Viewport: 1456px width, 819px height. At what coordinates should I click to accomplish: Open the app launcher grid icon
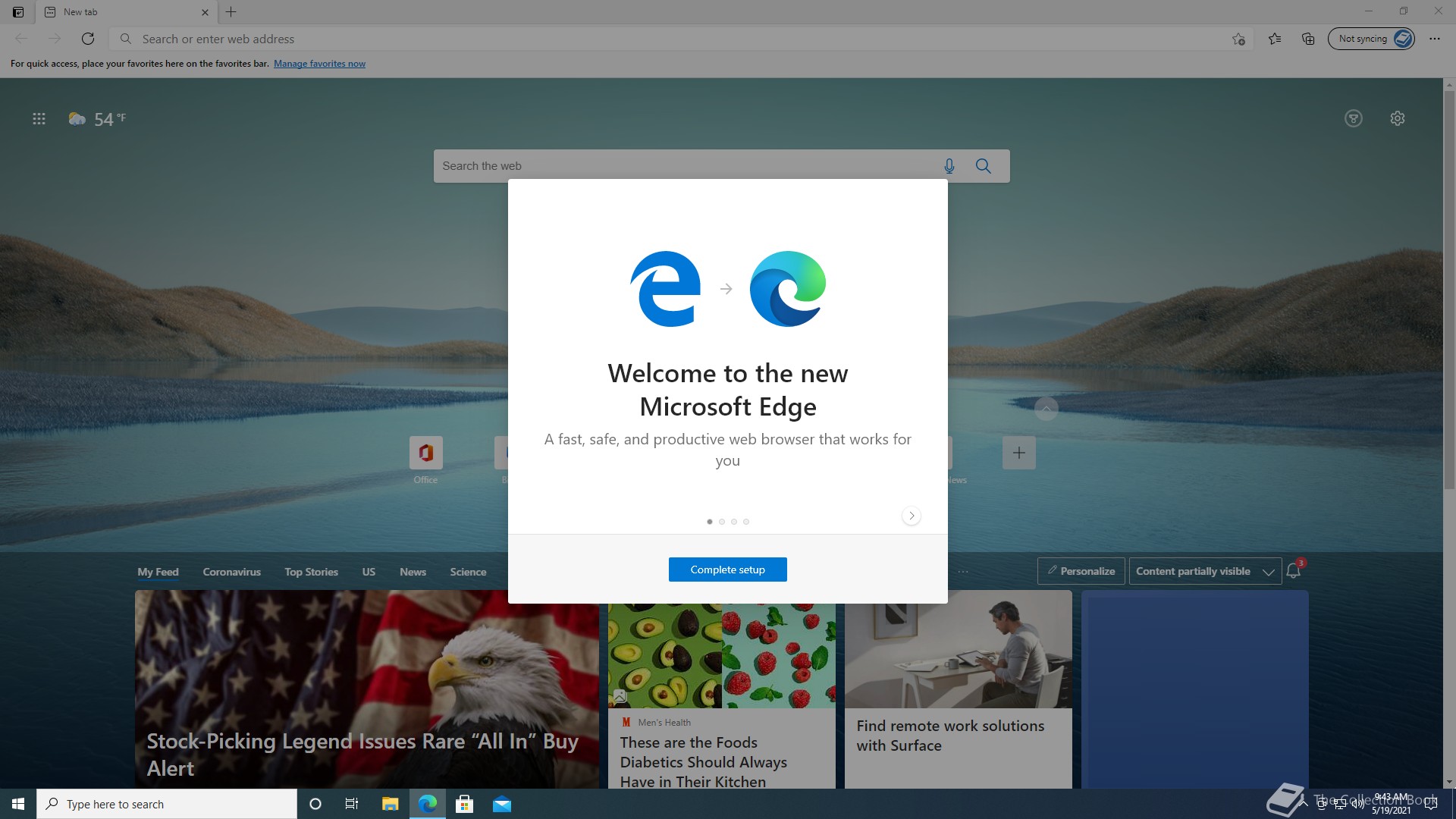(x=39, y=118)
